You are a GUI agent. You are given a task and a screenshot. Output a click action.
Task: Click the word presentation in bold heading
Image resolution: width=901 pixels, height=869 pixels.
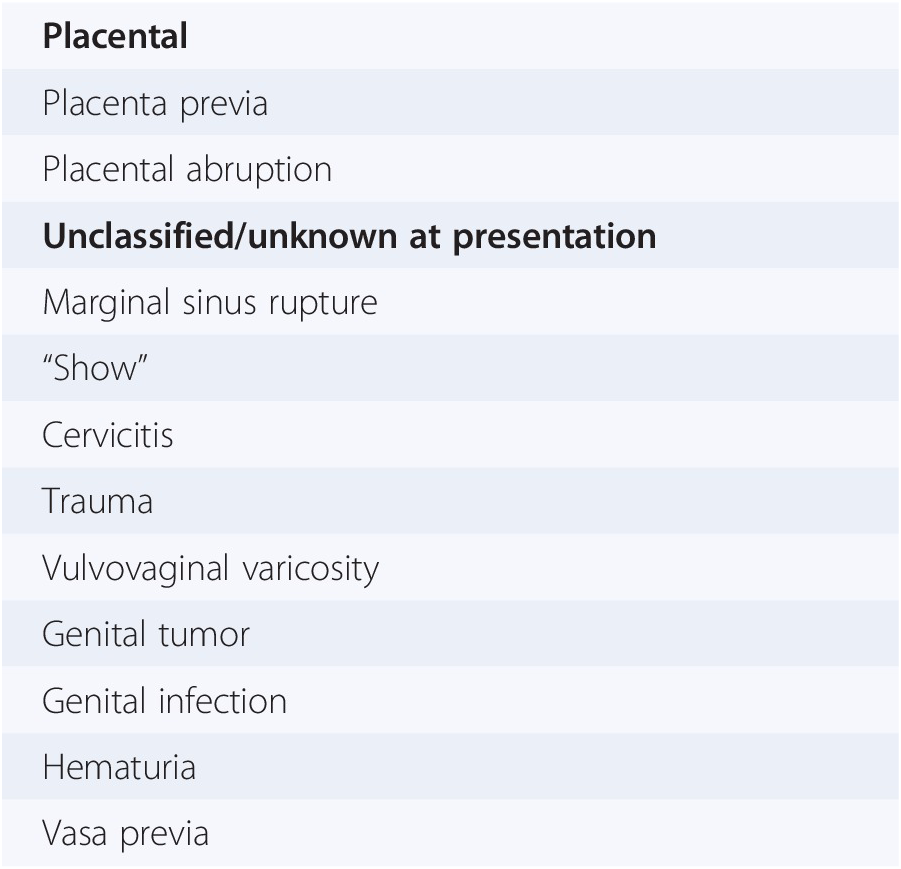click(x=555, y=238)
